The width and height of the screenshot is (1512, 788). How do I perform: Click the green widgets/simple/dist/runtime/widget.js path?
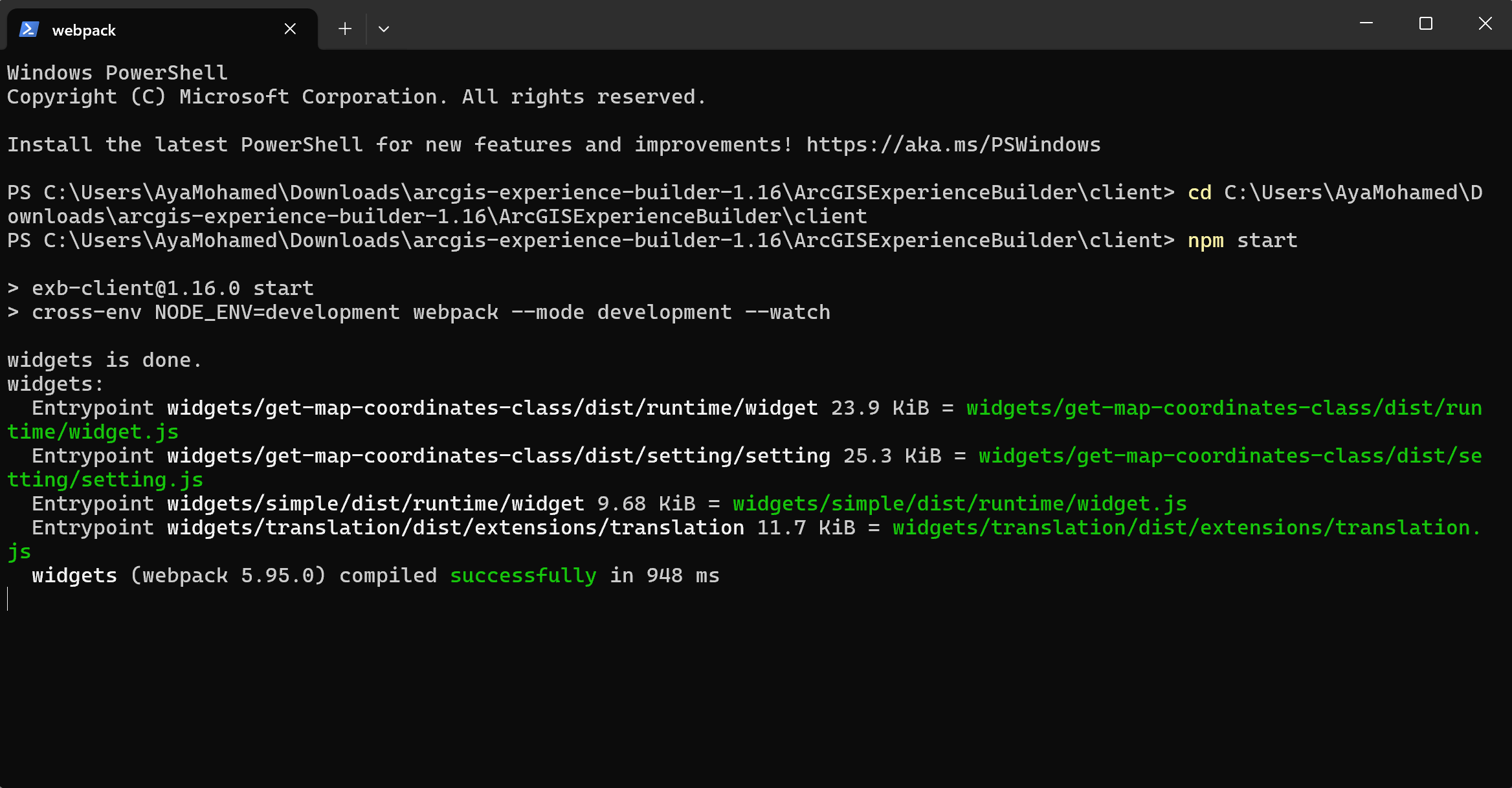(x=960, y=504)
